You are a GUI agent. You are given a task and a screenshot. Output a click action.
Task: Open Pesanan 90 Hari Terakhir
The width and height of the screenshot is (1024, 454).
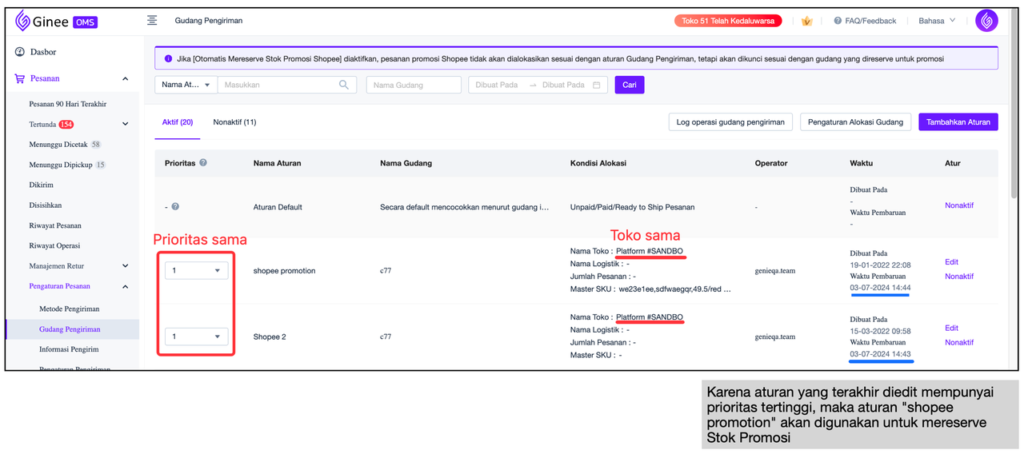pos(68,104)
